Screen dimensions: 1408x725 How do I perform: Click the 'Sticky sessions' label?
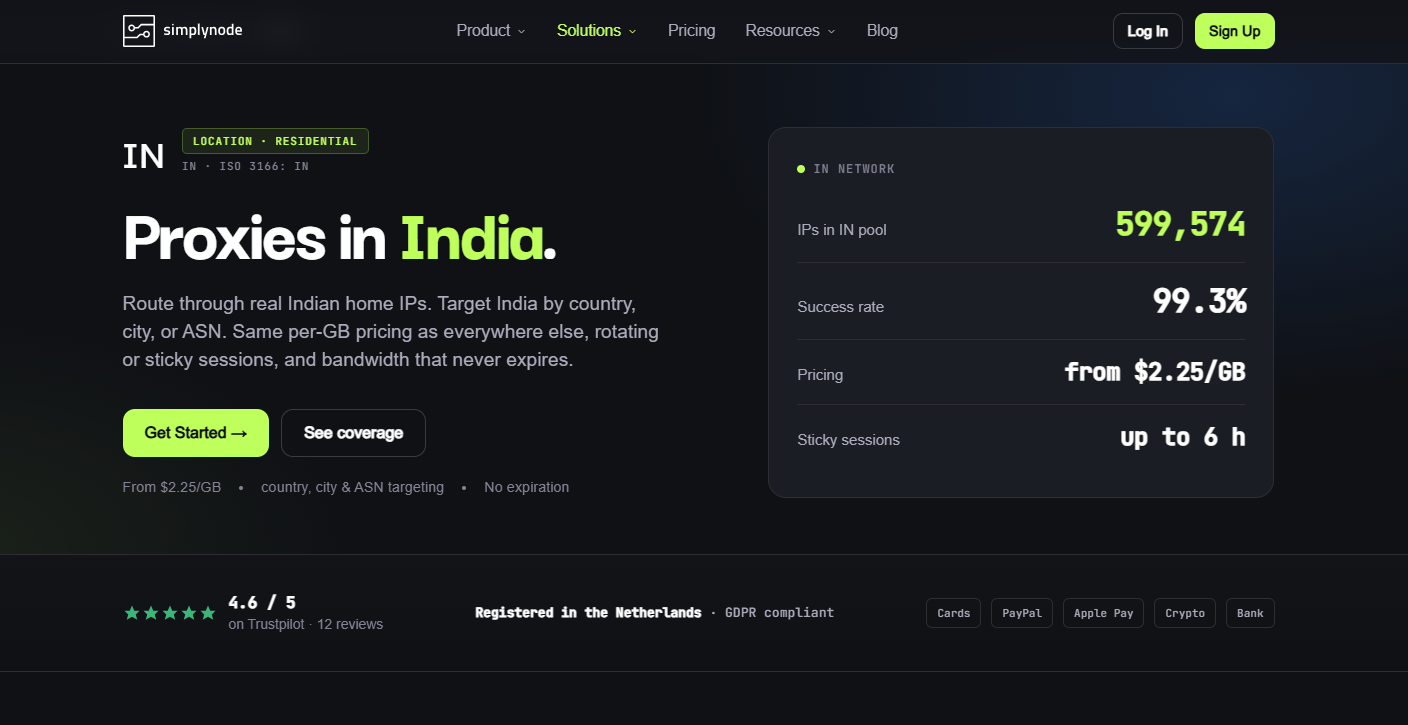(x=848, y=440)
